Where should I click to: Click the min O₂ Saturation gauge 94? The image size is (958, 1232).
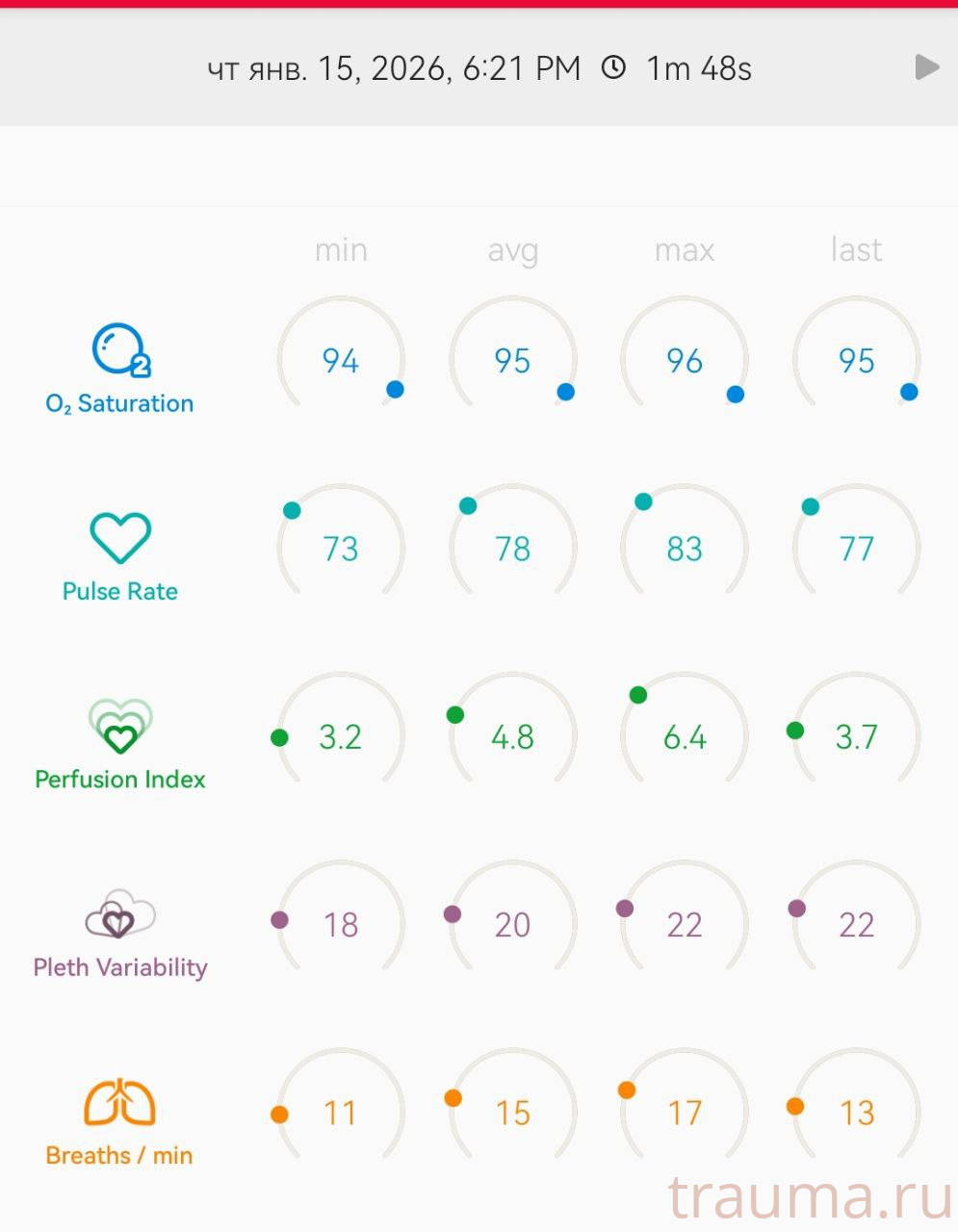click(x=341, y=360)
